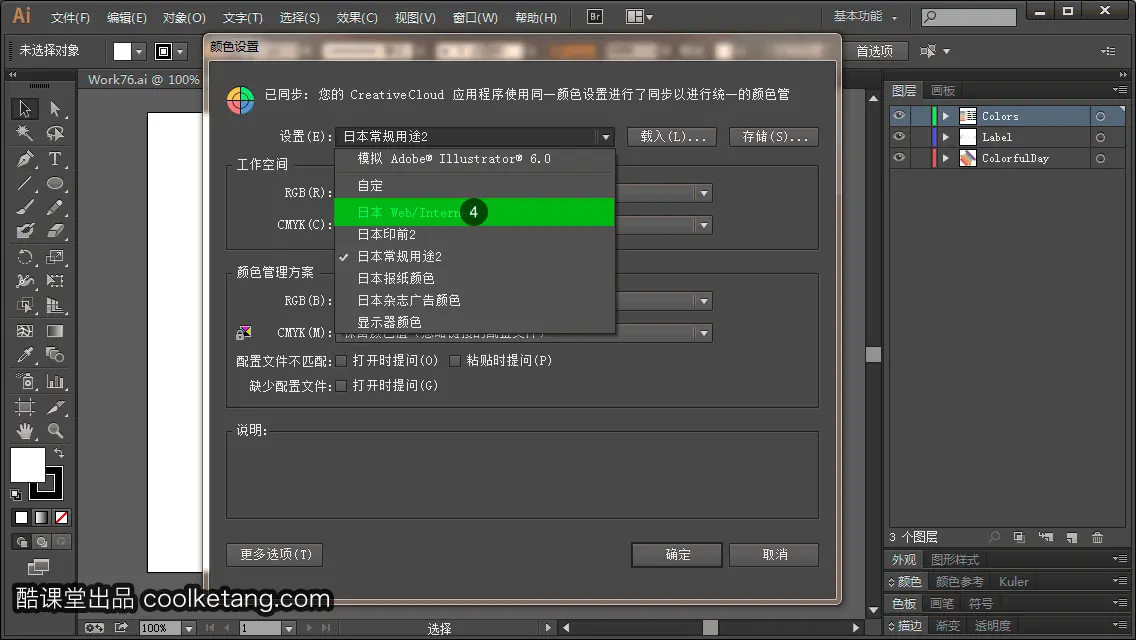Select the Scale tool
Screen dimensions: 1136x640
55,257
